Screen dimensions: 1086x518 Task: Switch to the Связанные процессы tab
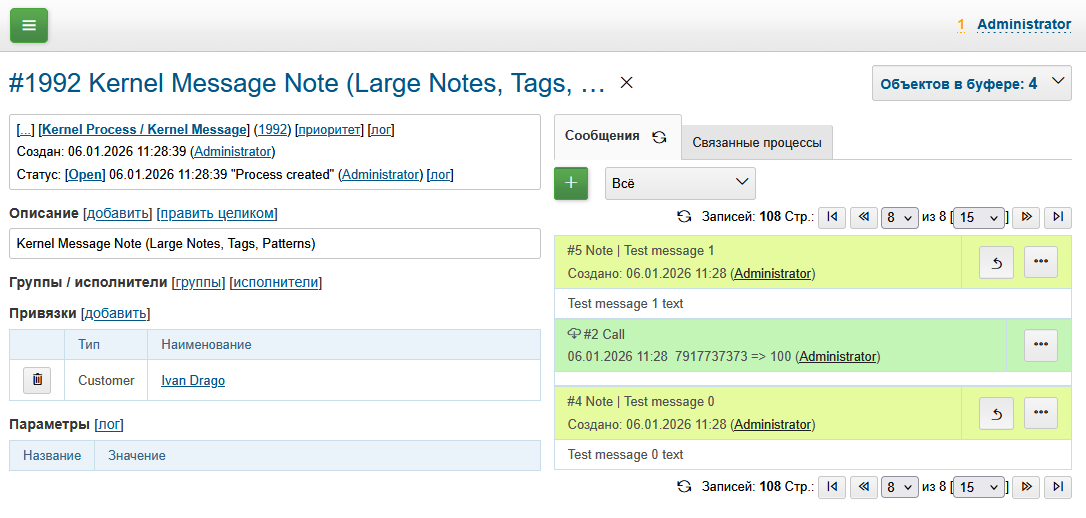point(757,143)
